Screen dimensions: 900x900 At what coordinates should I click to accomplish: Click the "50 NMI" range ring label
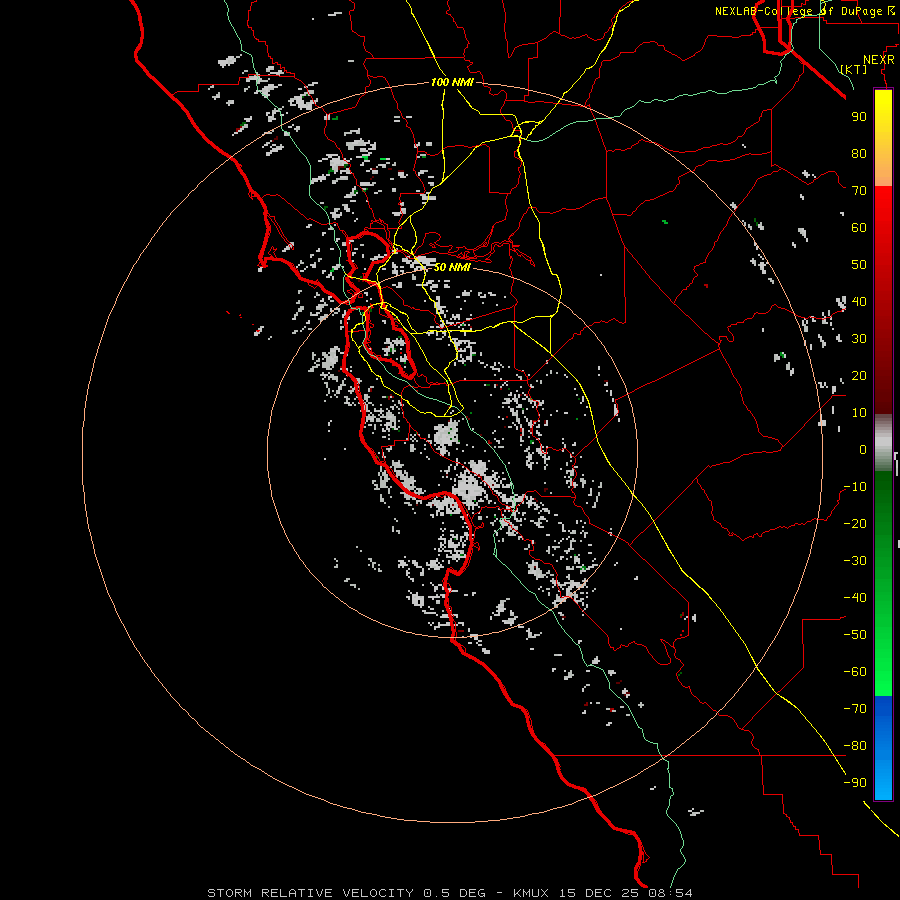tap(452, 267)
